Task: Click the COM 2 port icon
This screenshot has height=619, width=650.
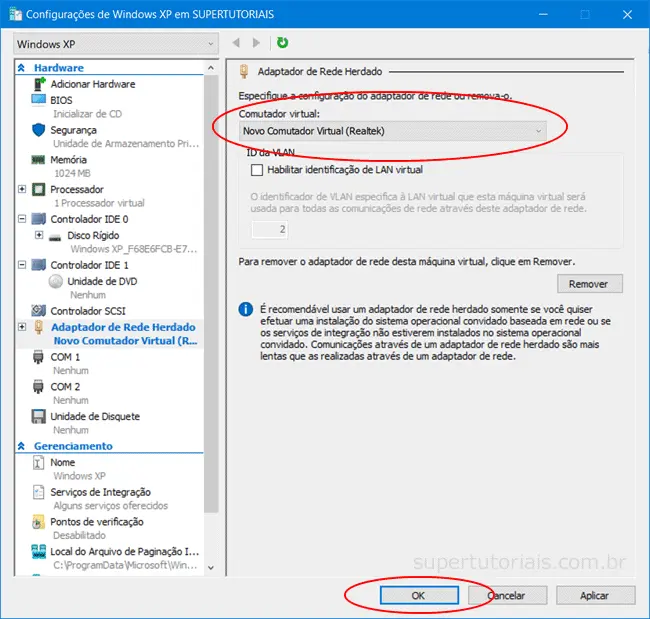Action: click(38, 386)
